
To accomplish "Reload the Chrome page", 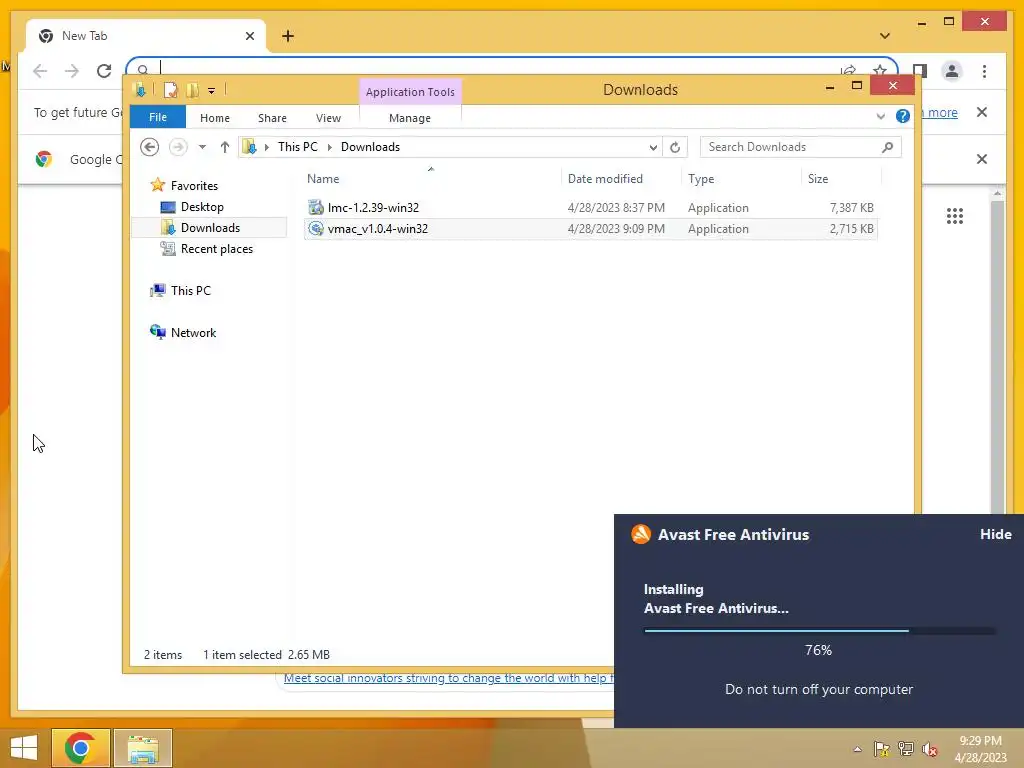I will 104,71.
